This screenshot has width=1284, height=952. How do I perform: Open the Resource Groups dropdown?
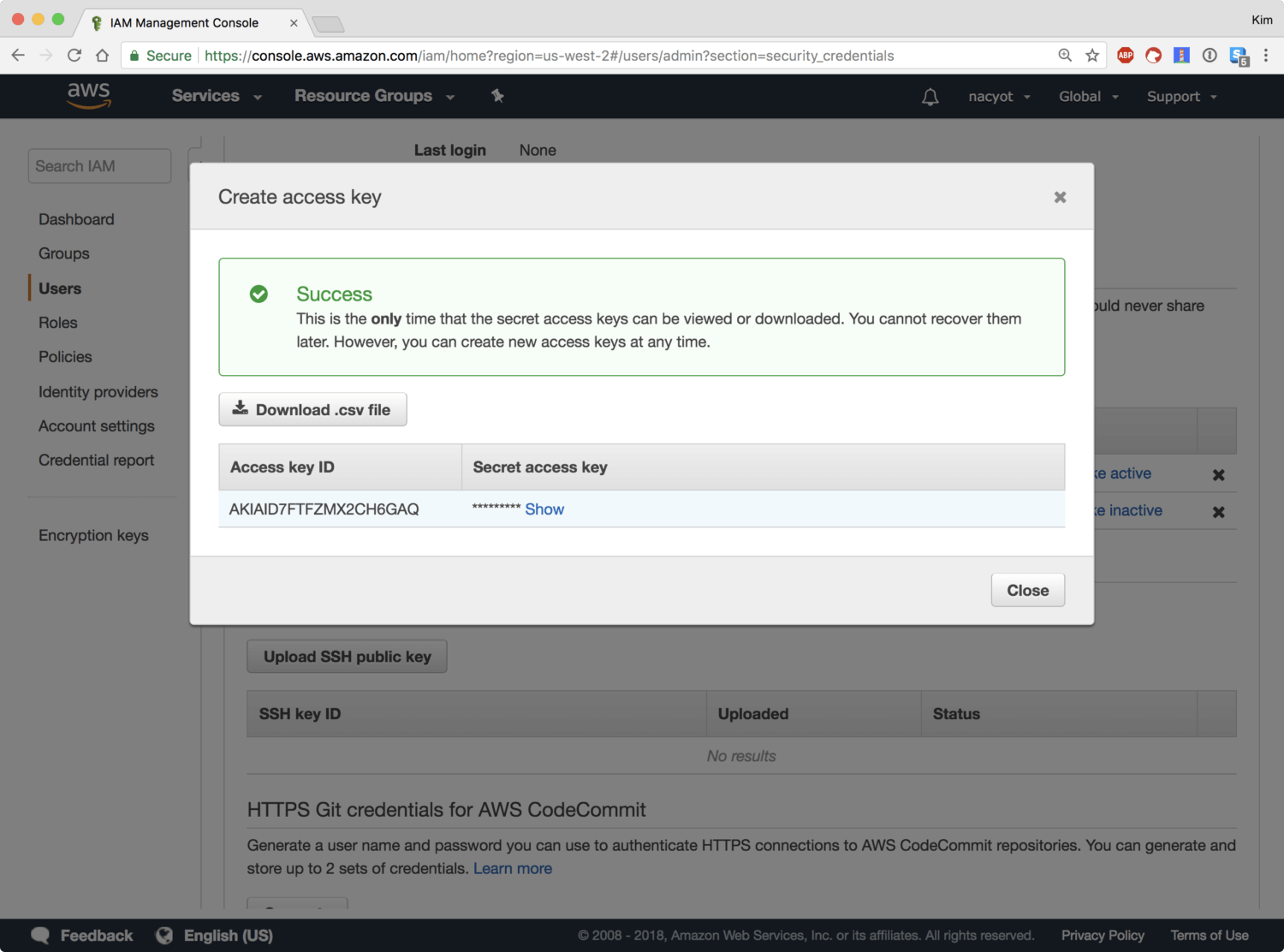click(373, 96)
